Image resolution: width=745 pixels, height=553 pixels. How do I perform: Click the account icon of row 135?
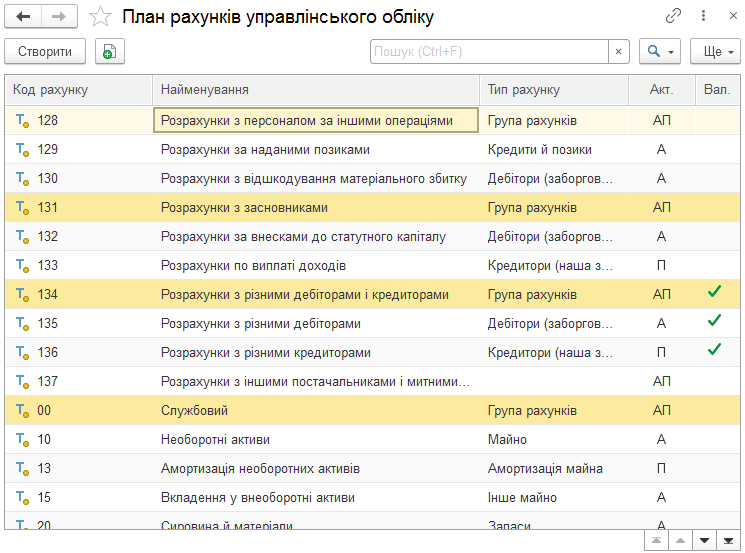(x=23, y=324)
